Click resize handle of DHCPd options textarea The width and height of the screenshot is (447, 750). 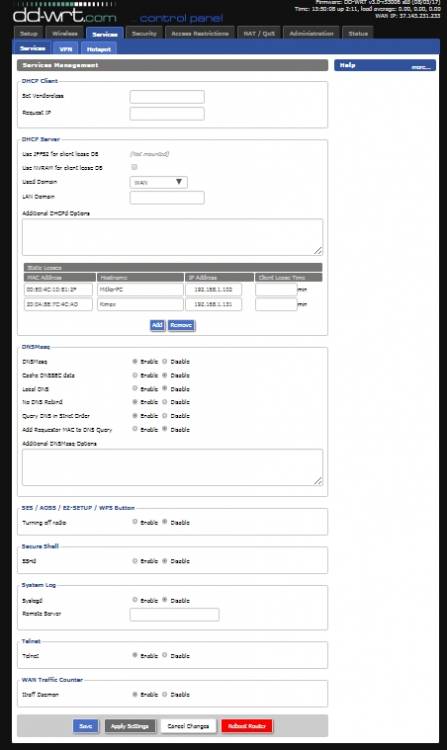tap(318, 250)
